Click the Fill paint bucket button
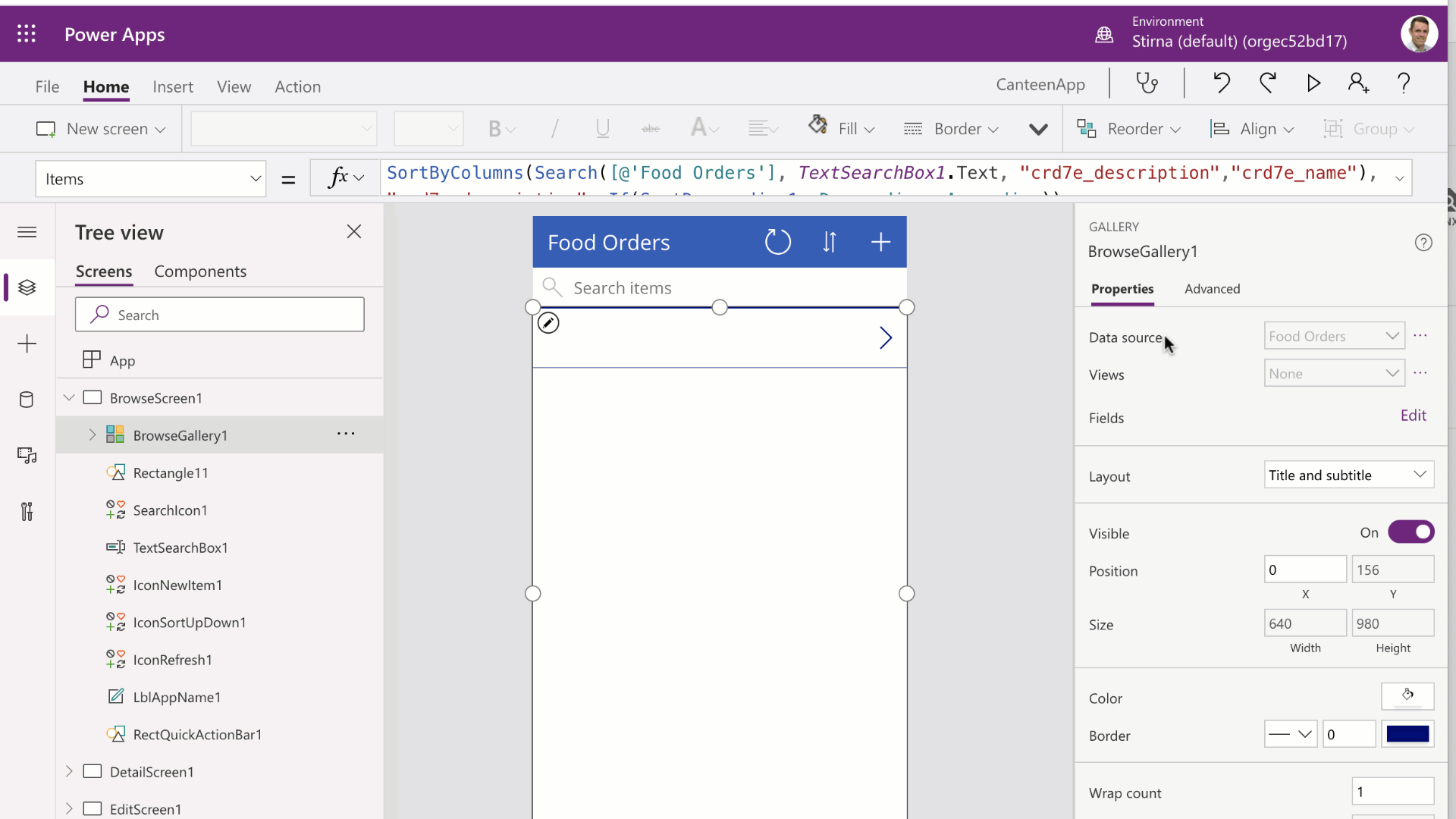The width and height of the screenshot is (1456, 819). 841,128
